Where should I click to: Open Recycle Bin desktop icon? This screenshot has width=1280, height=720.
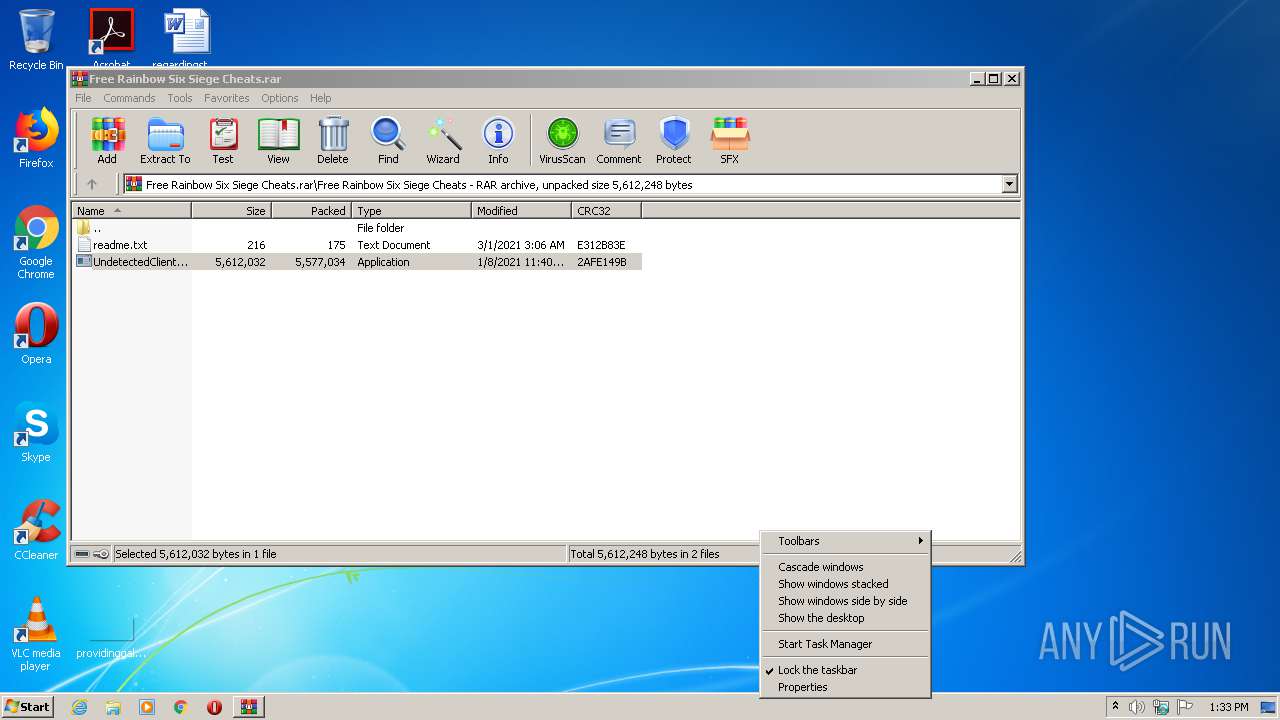36,40
